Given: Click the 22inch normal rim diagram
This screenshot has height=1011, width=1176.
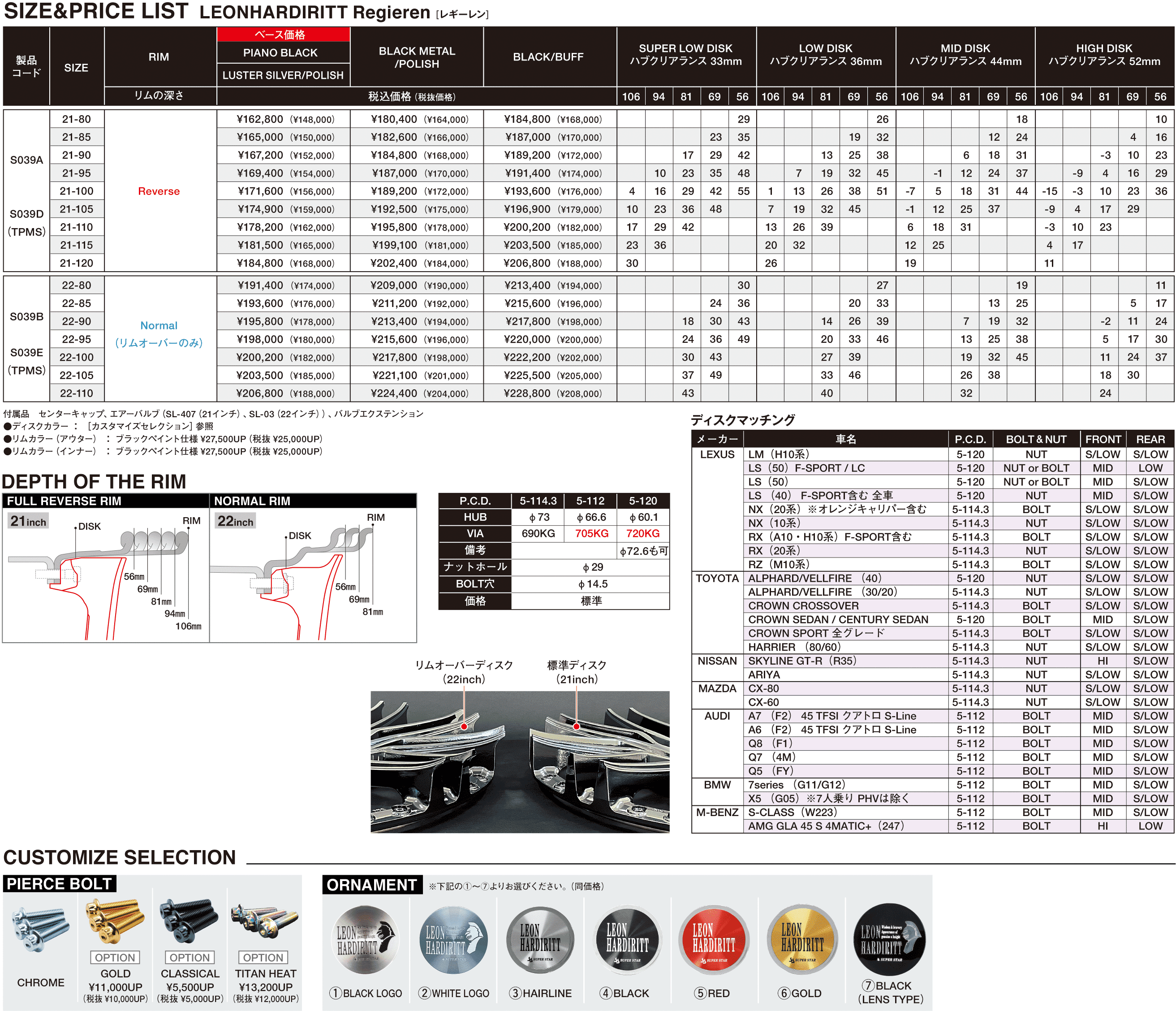Looking at the screenshot, I should (313, 575).
